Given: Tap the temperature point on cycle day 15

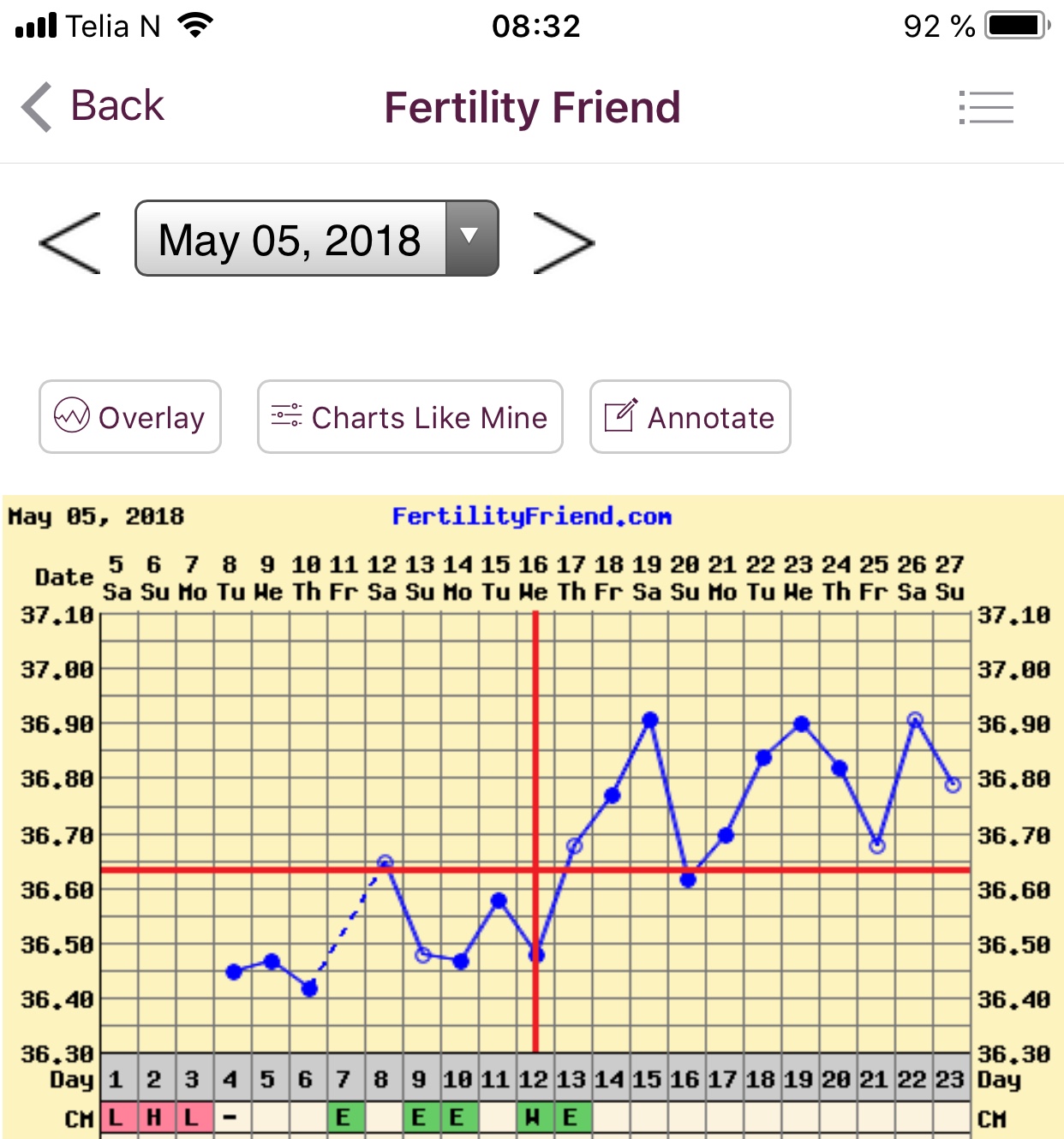Looking at the screenshot, I should click(x=650, y=720).
